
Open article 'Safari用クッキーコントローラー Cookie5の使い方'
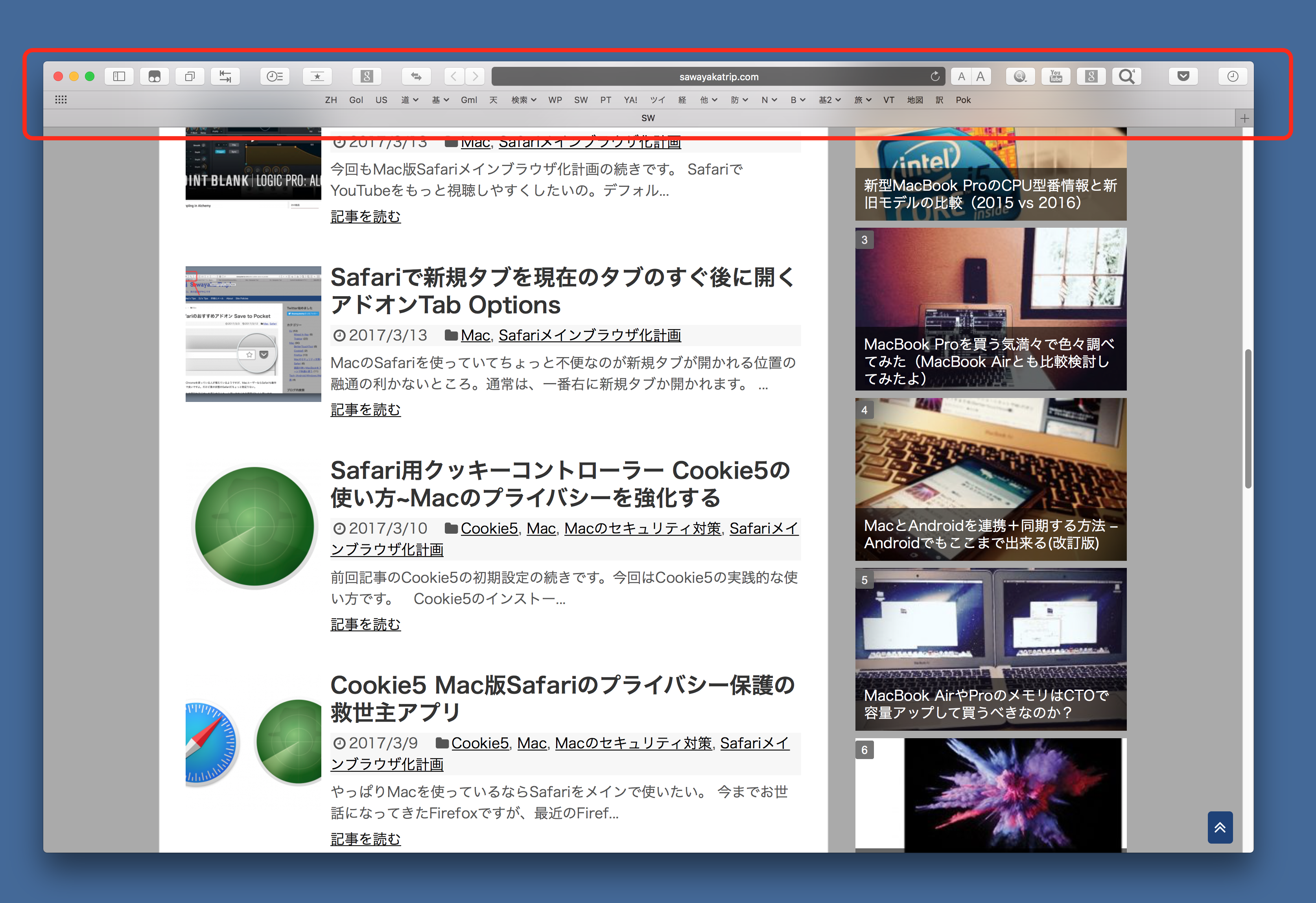[x=559, y=484]
